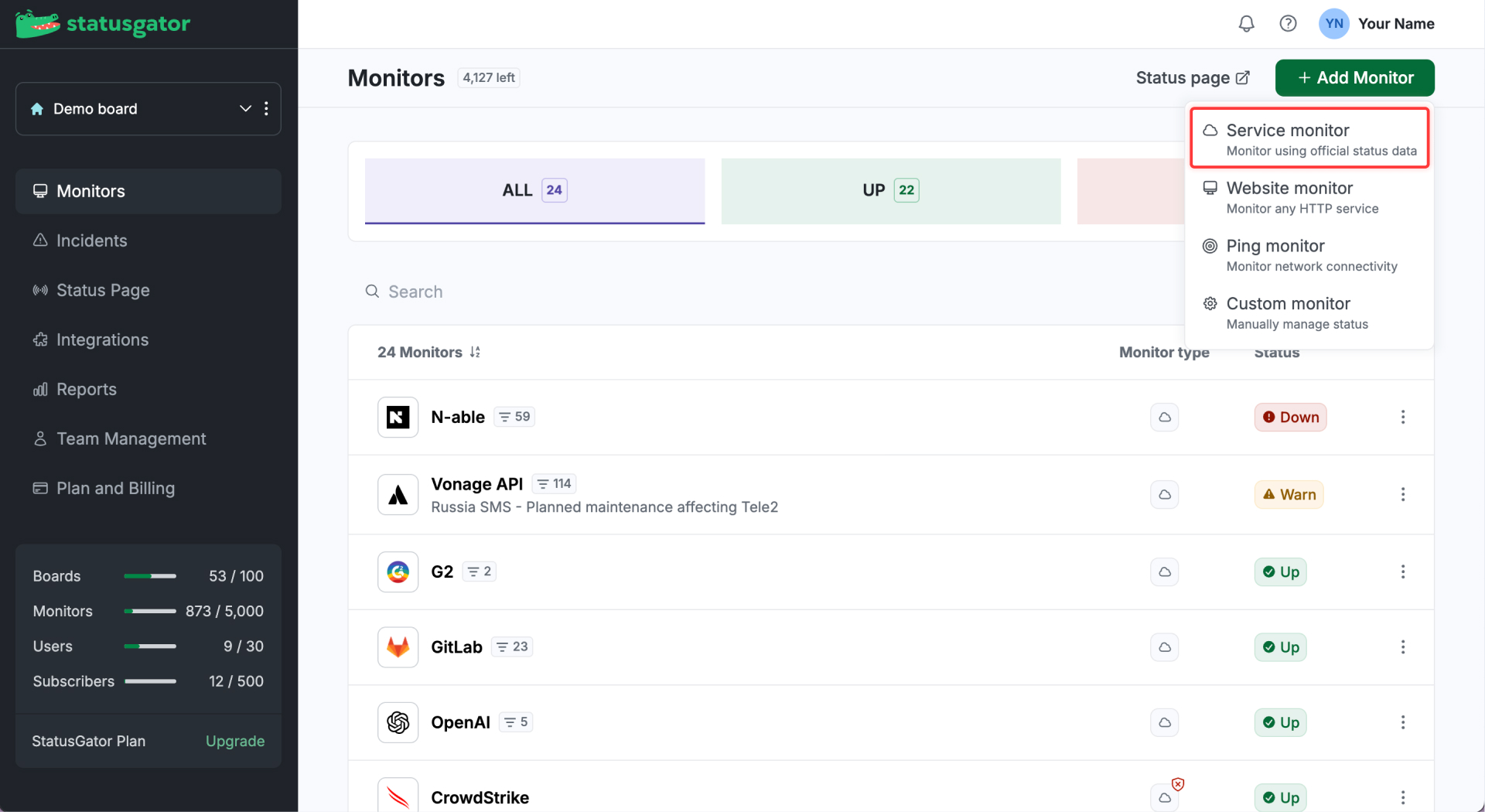
Task: Open the notifications bell icon
Action: 1246,24
